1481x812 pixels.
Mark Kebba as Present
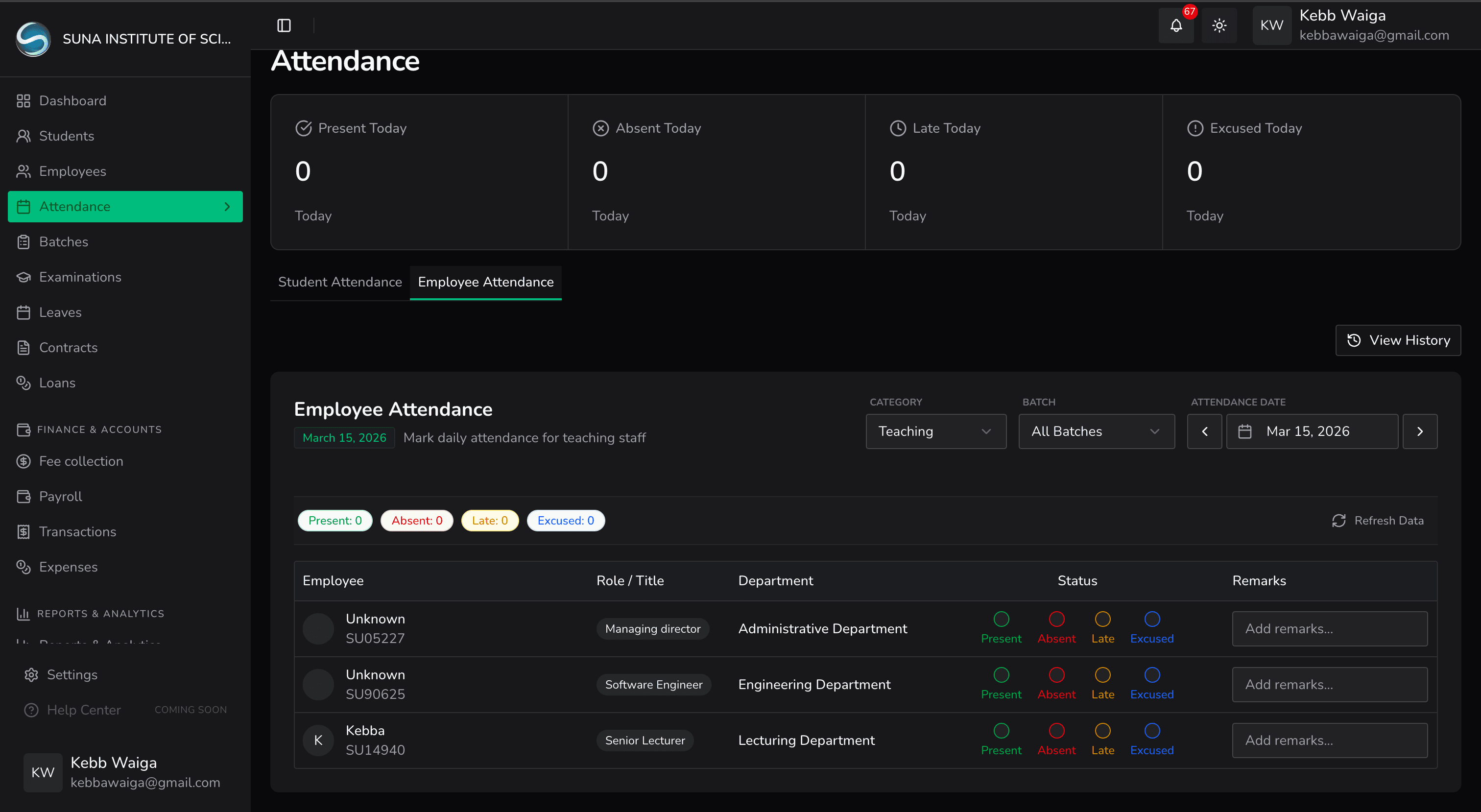coord(1001,731)
